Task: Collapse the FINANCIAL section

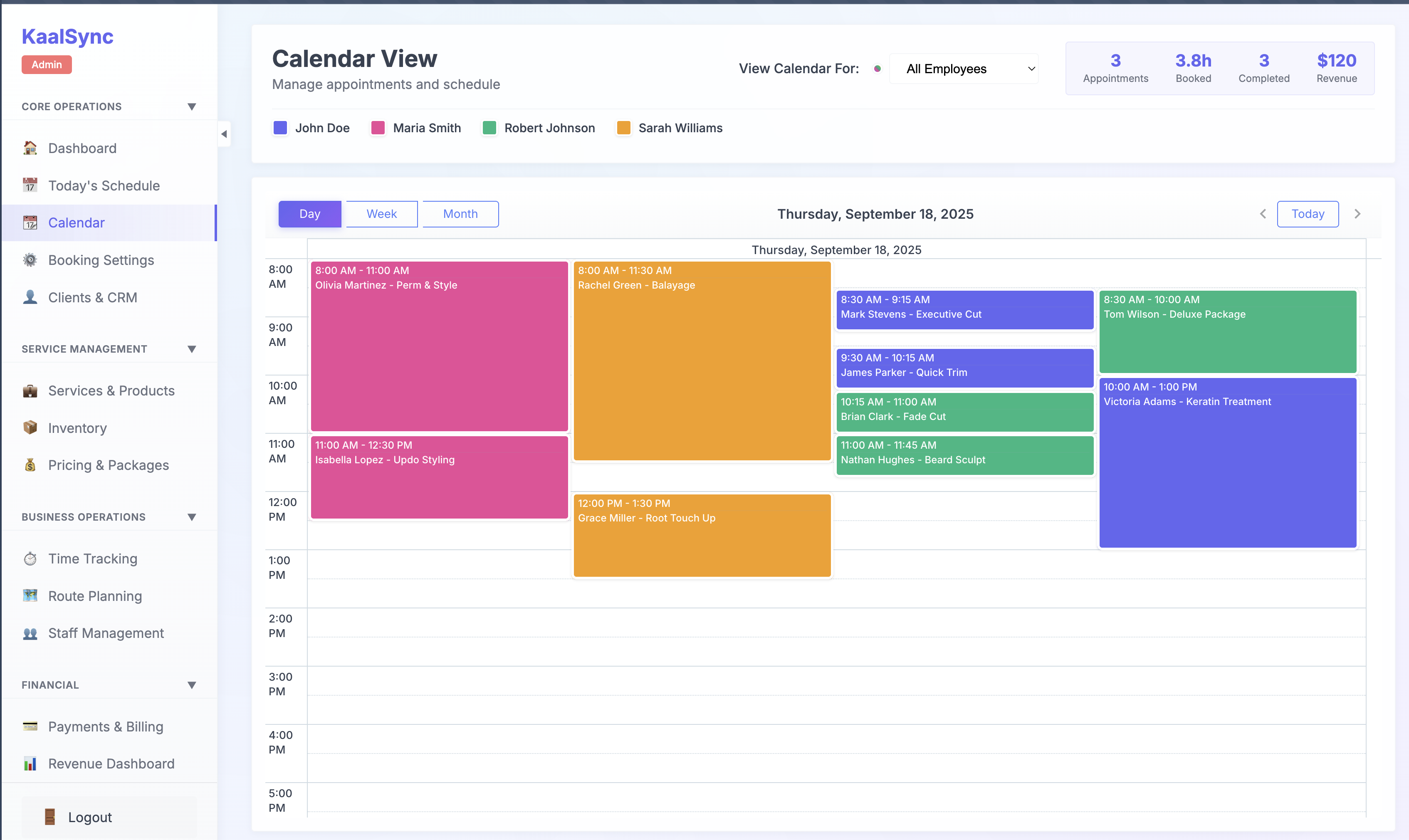Action: (x=191, y=684)
